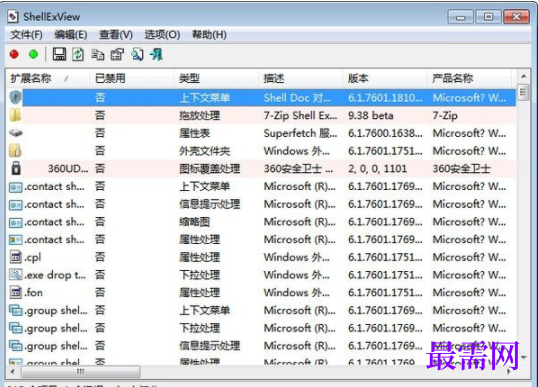This screenshot has width=538, height=387.
Task: Click the 'Superfetch 服...' description cell
Action: point(300,133)
